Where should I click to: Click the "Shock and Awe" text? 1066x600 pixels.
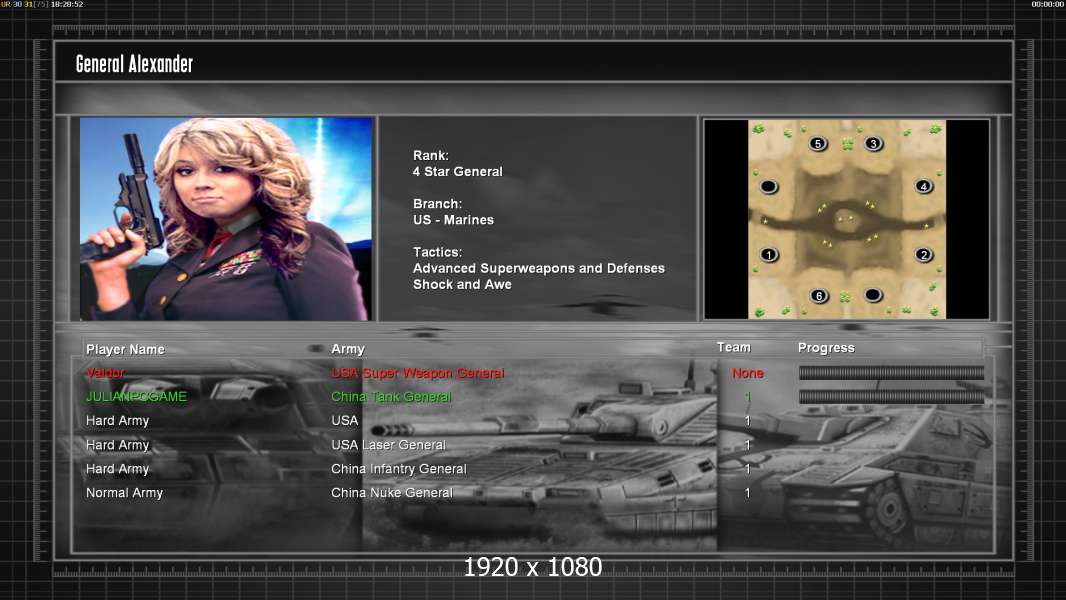(462, 285)
